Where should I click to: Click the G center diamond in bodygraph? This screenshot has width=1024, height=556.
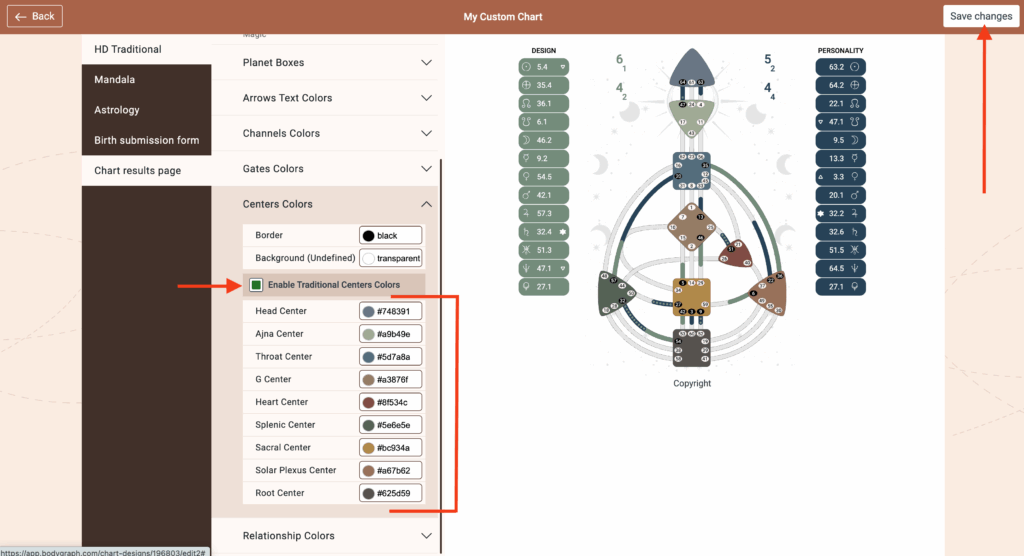coord(692,227)
